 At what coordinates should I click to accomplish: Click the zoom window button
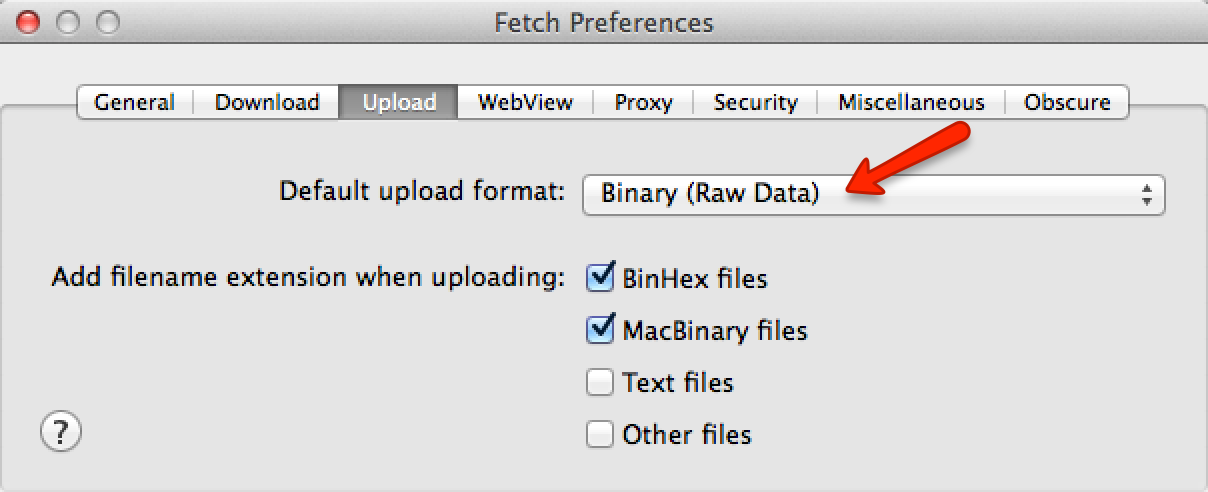pyautogui.click(x=107, y=21)
